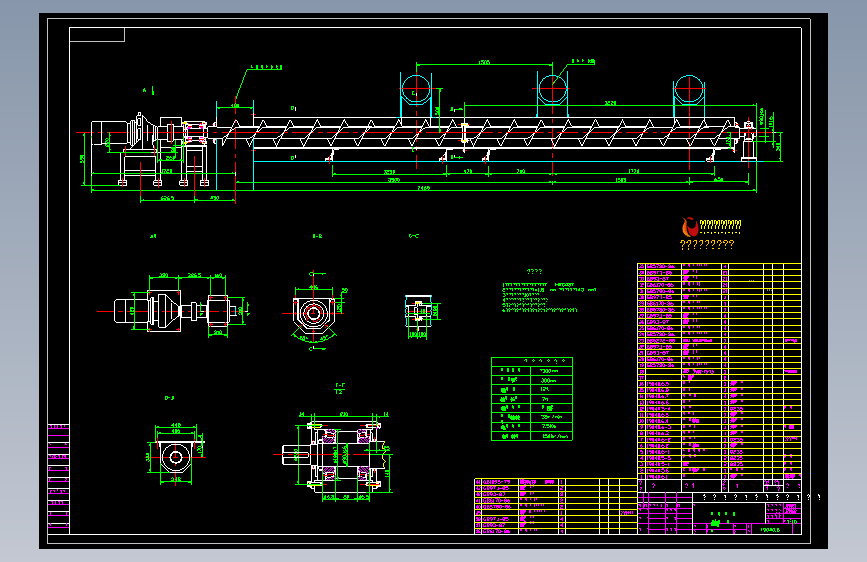Click the yellow parts list table

coord(719,371)
